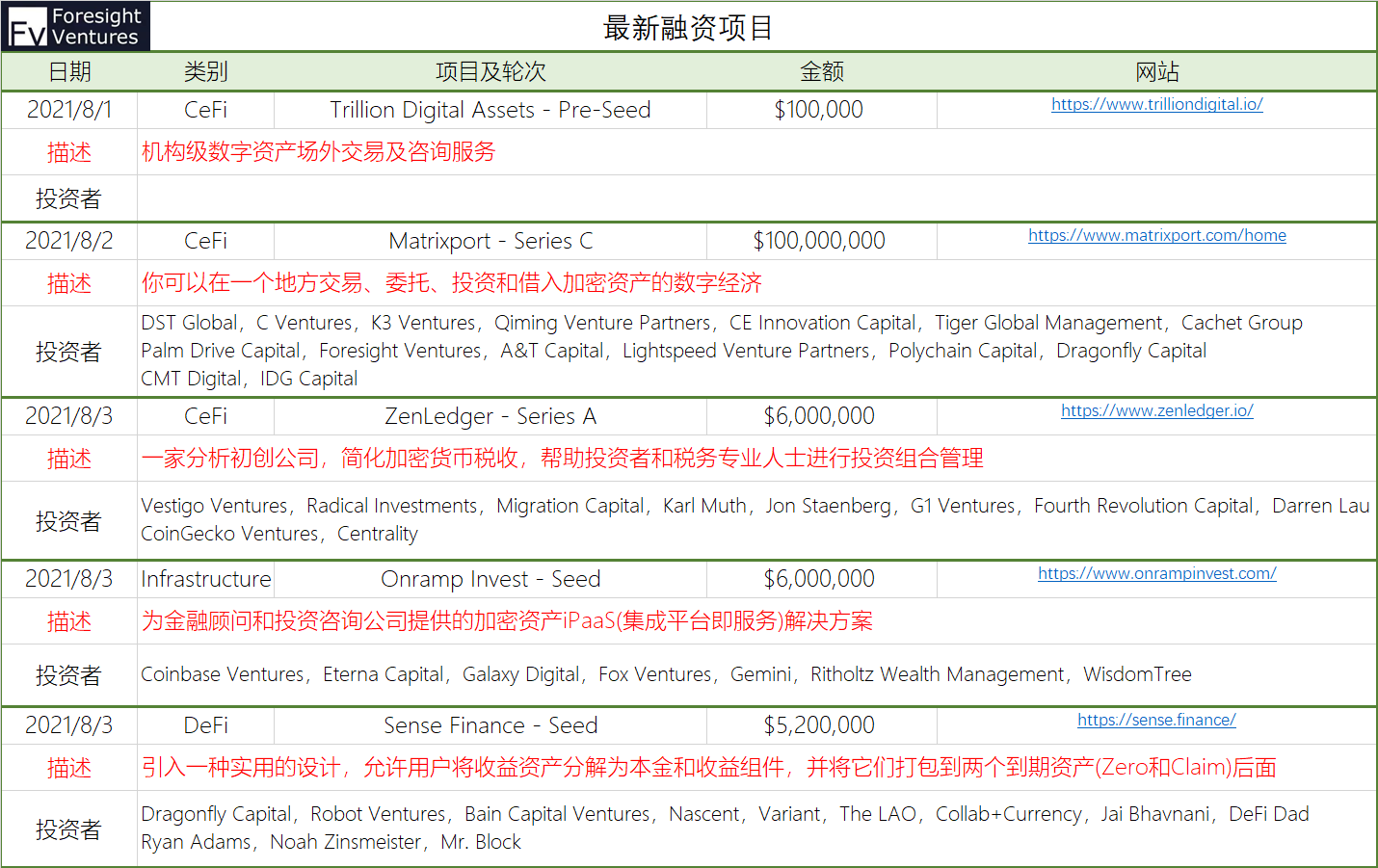Select the 投资者 label under ZenLedger
1378x868 pixels.
pyautogui.click(x=69, y=521)
